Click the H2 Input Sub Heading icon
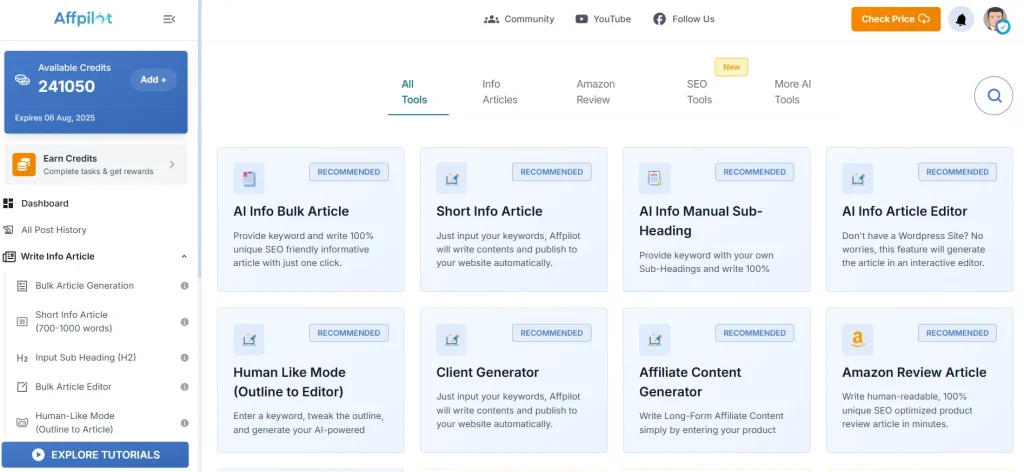 tap(22, 358)
